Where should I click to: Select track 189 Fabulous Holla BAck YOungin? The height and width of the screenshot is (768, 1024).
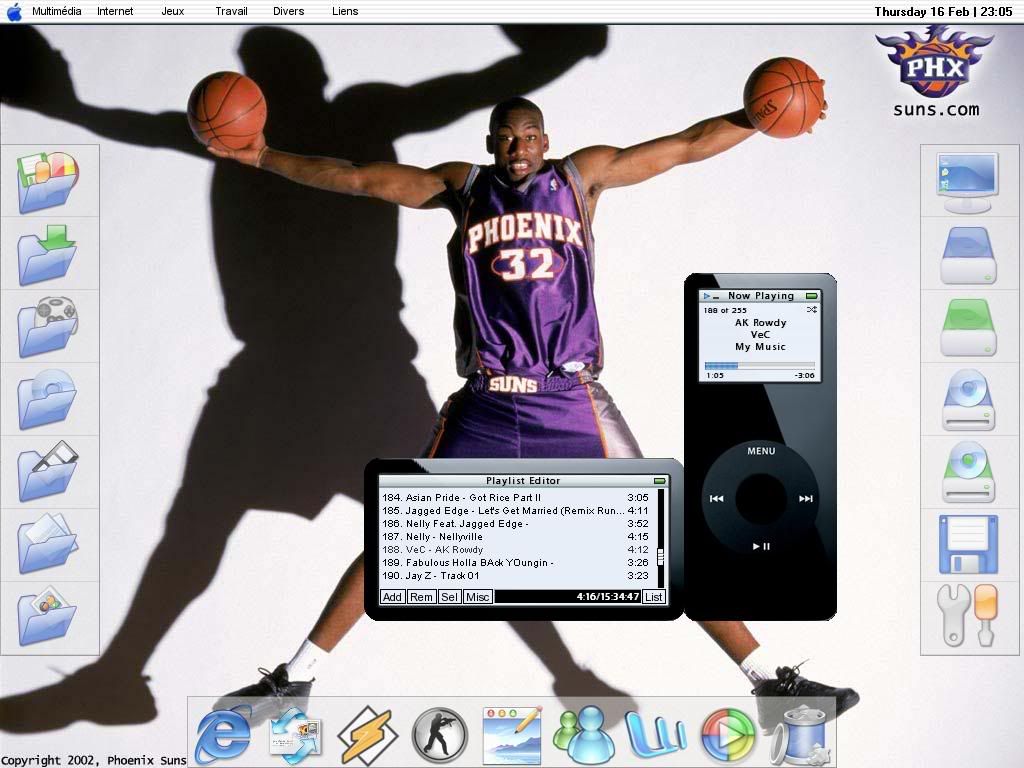click(515, 563)
